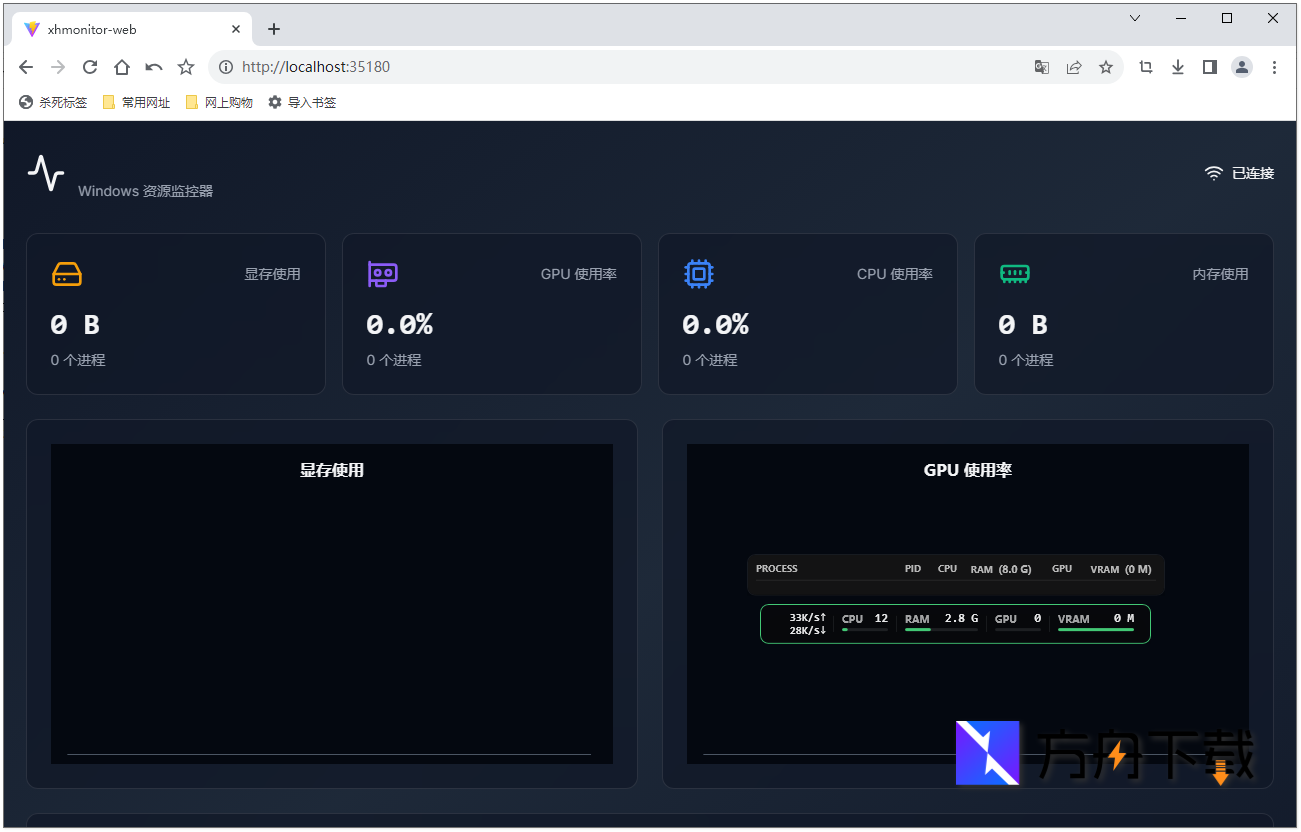Click the green RAM memory icon
The height and width of the screenshot is (832, 1301).
[1015, 274]
